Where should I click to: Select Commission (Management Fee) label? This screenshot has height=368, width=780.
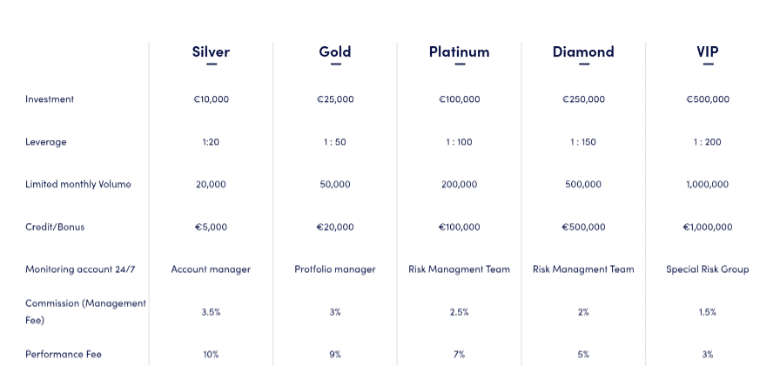86,311
